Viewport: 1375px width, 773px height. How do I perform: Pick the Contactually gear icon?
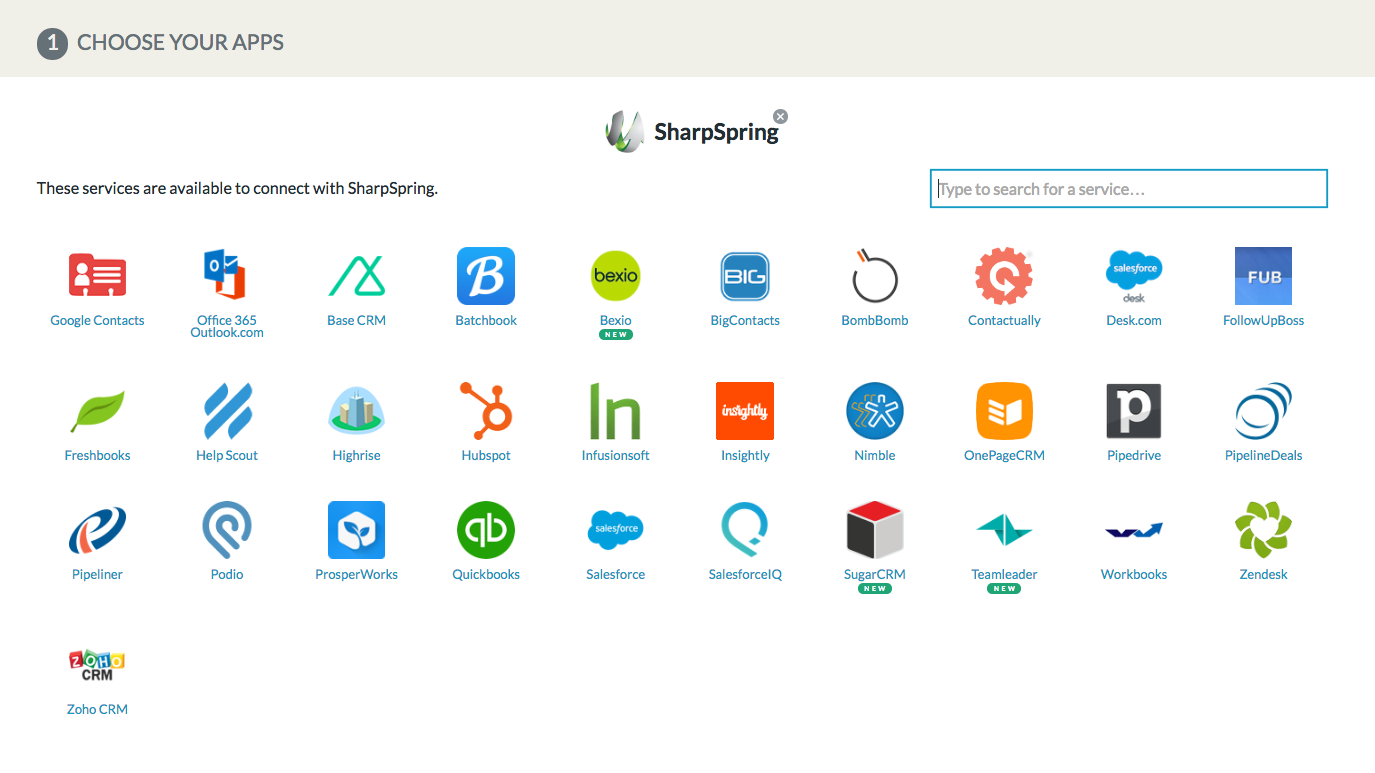[x=1004, y=276]
